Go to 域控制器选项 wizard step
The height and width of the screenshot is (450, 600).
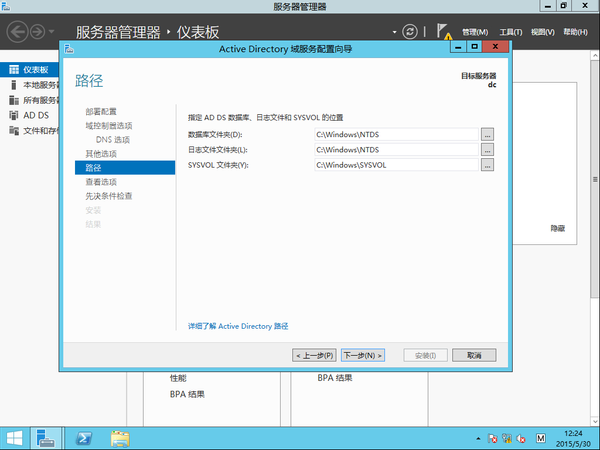click(x=109, y=126)
